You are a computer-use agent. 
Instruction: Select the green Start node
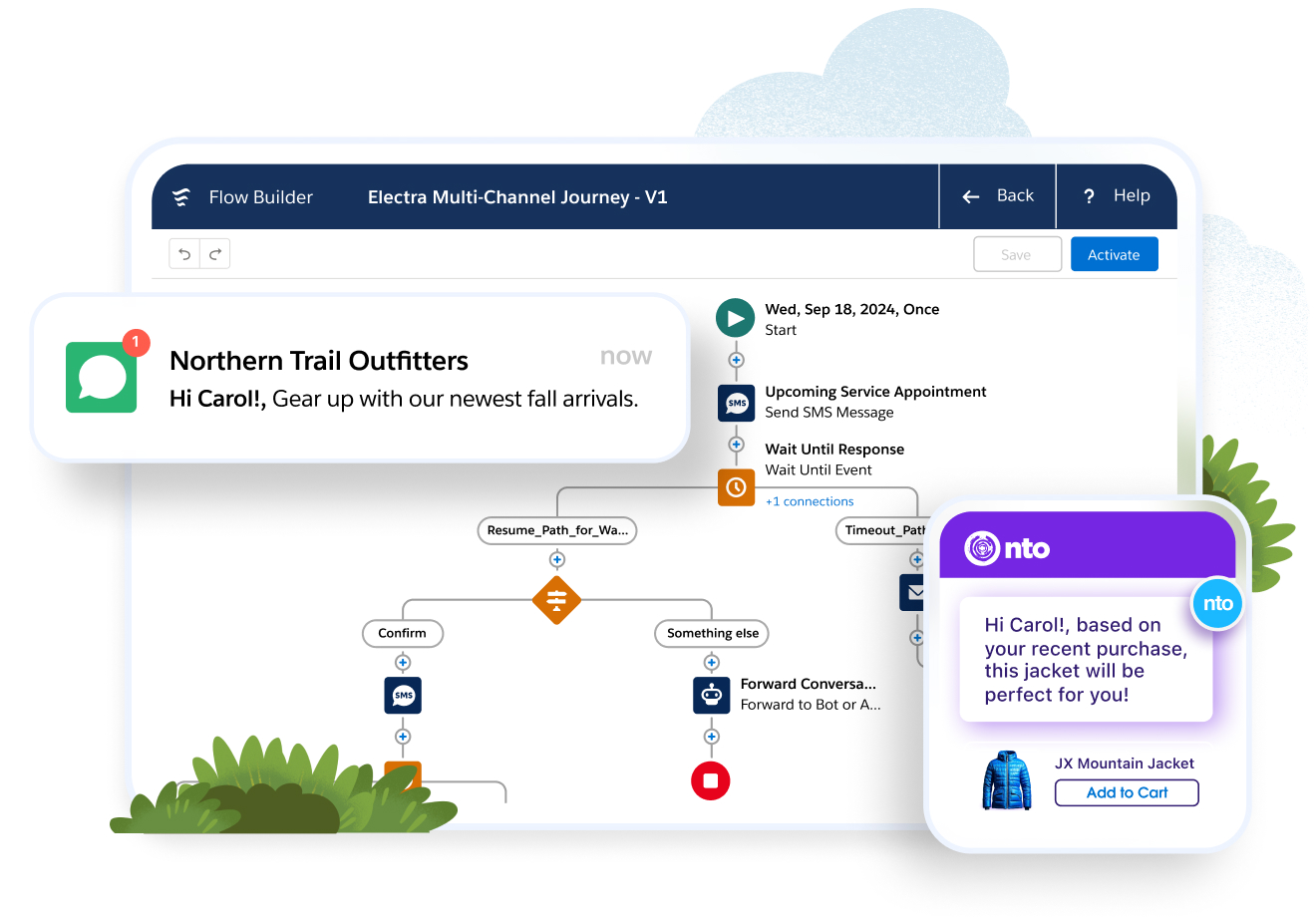(735, 318)
